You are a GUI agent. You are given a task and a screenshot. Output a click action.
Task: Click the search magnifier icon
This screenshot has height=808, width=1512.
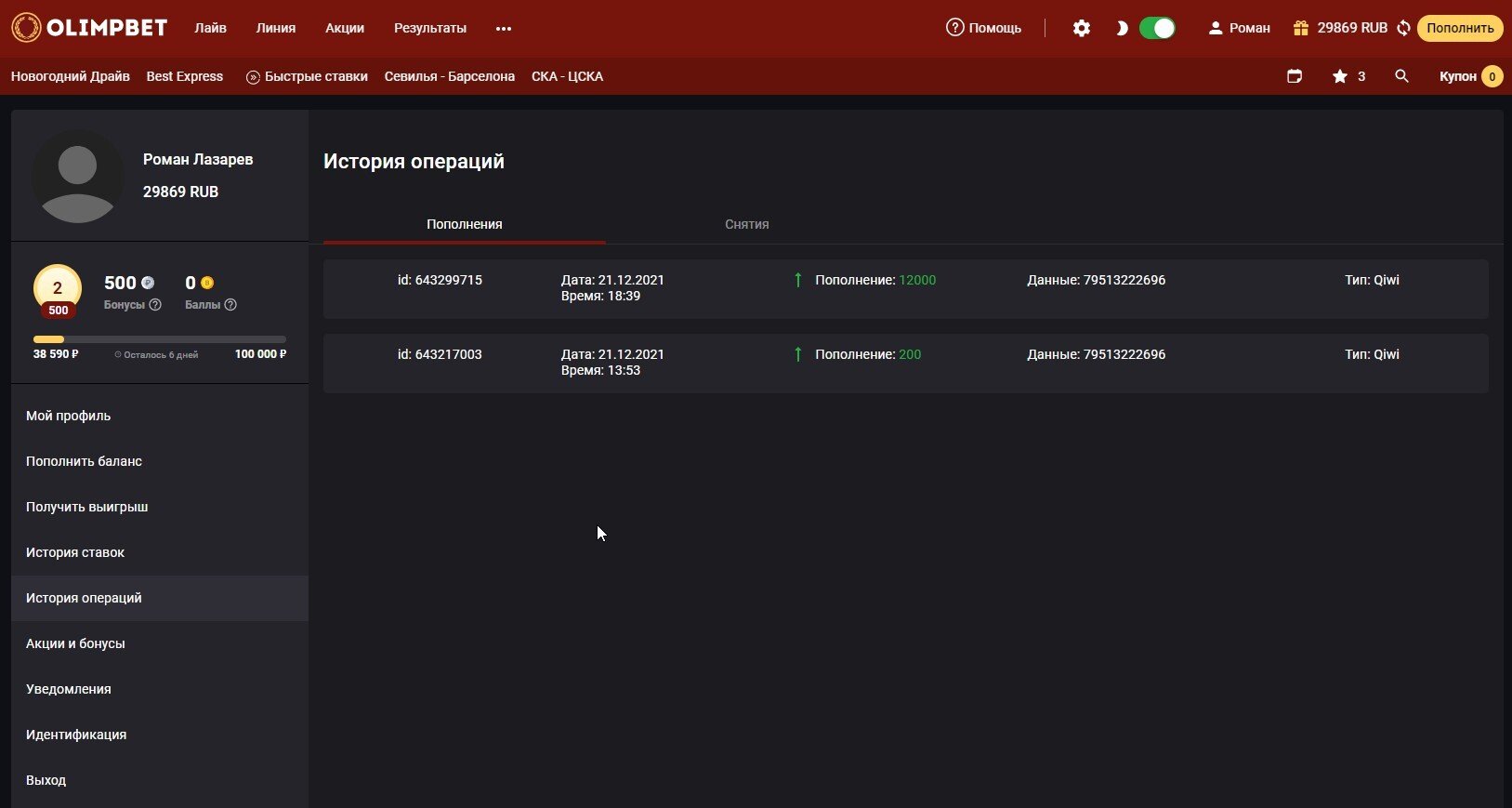click(x=1401, y=76)
